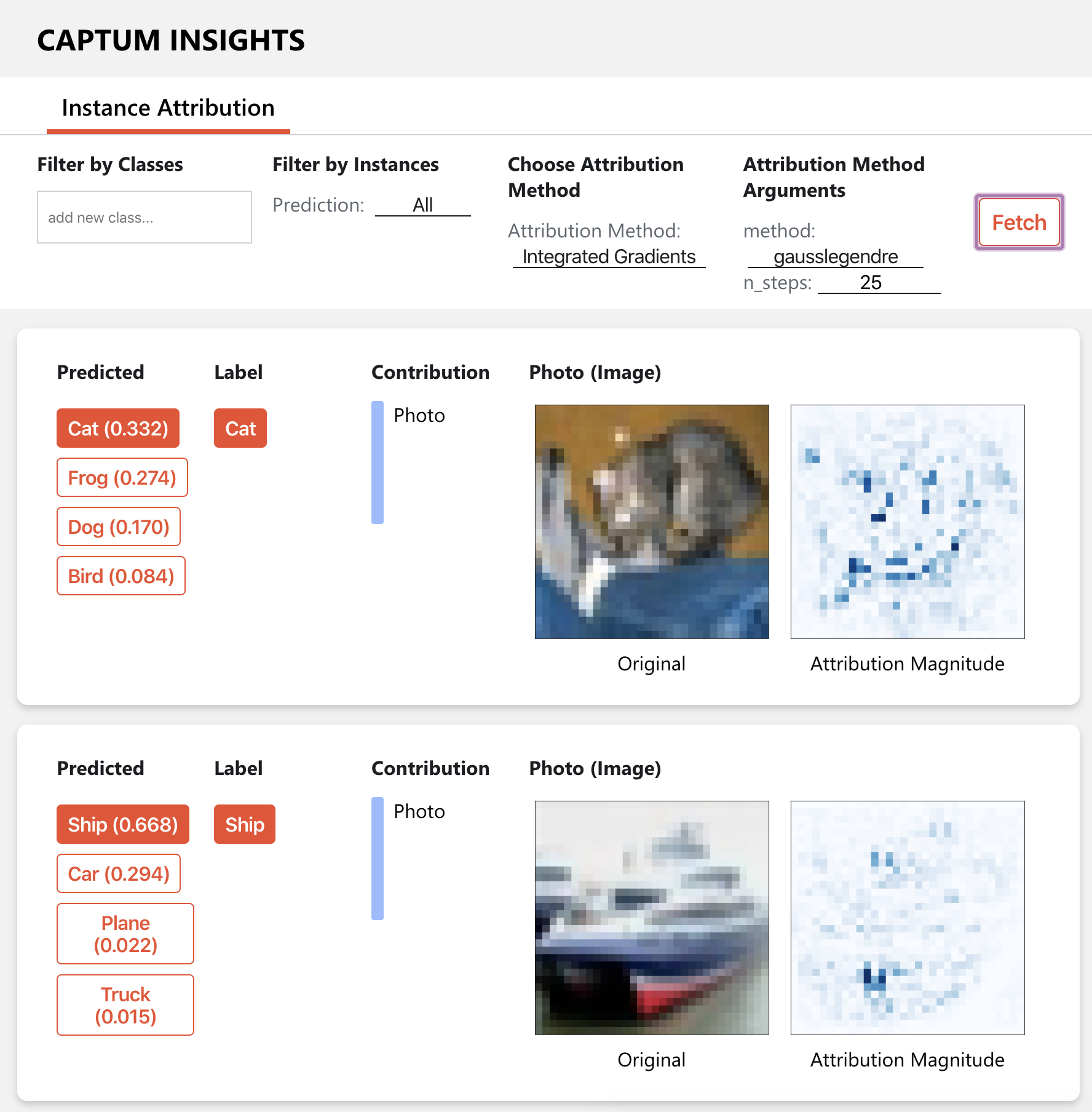Screen dimensions: 1092x1112
Task: Select the Cat (0.332) prediction
Action: pyautogui.click(x=117, y=428)
